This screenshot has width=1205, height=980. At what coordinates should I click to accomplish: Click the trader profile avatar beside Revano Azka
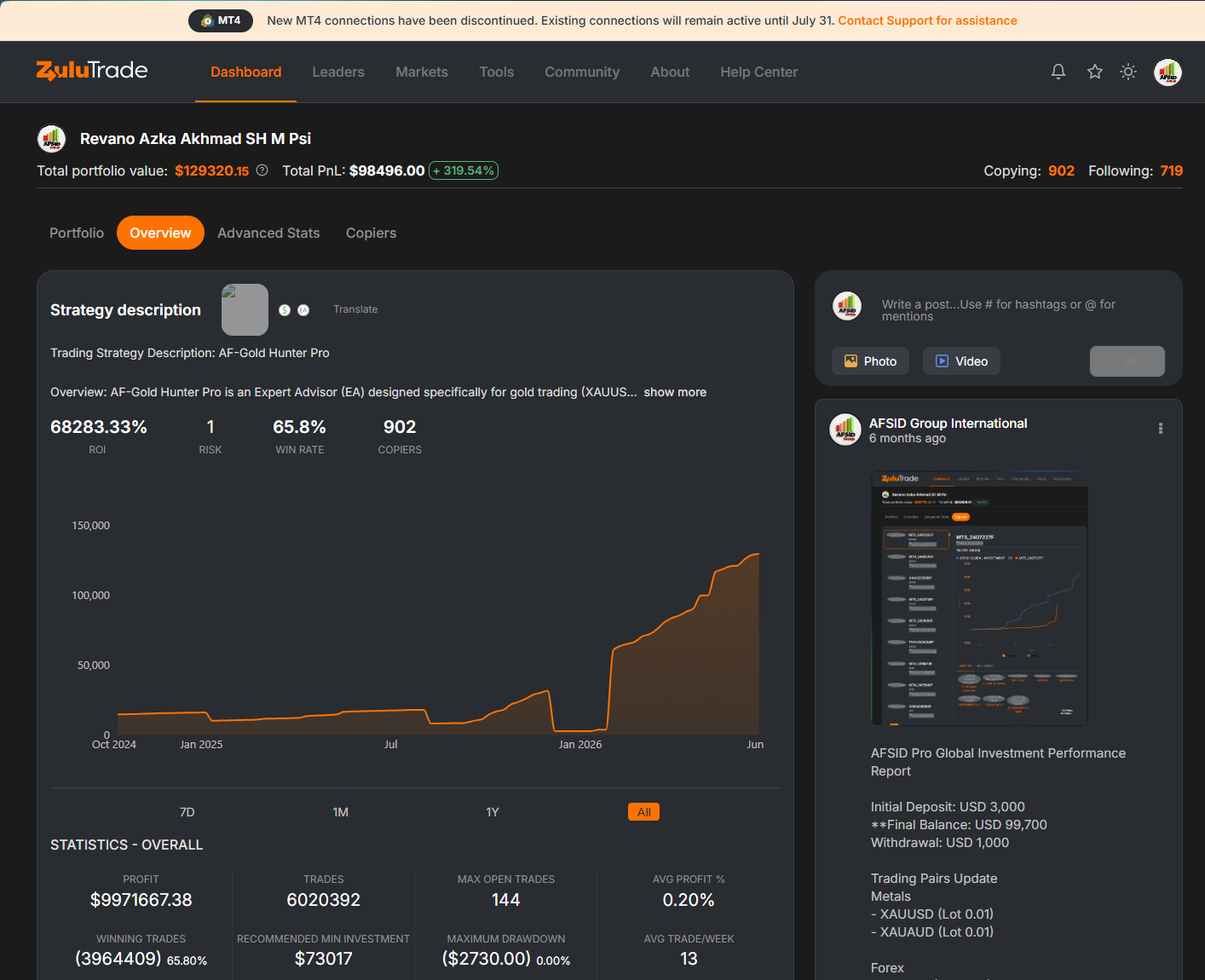52,138
